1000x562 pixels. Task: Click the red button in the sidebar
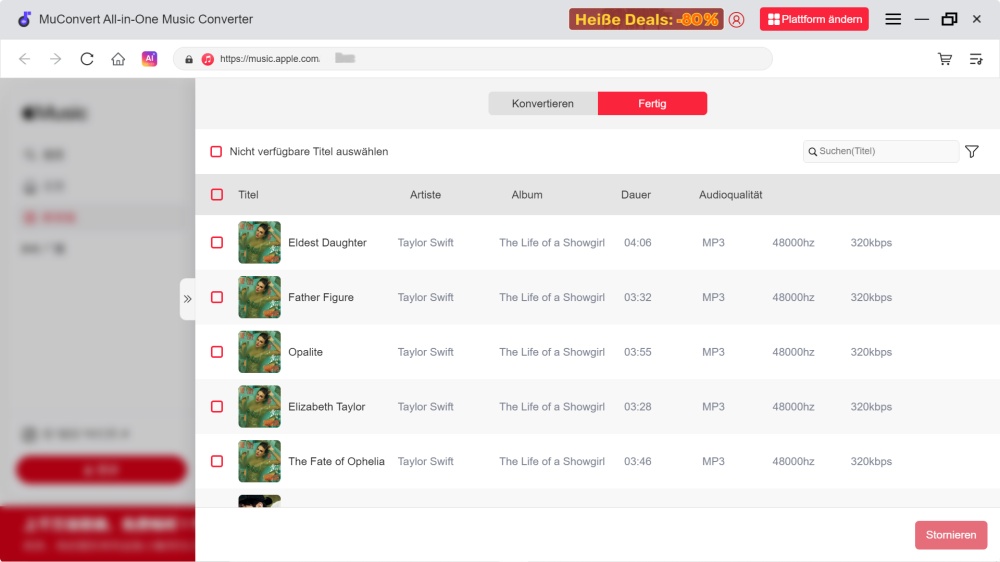pyautogui.click(x=101, y=470)
